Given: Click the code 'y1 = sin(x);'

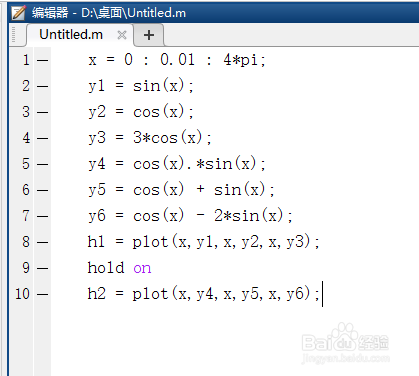Looking at the screenshot, I should point(141,86).
